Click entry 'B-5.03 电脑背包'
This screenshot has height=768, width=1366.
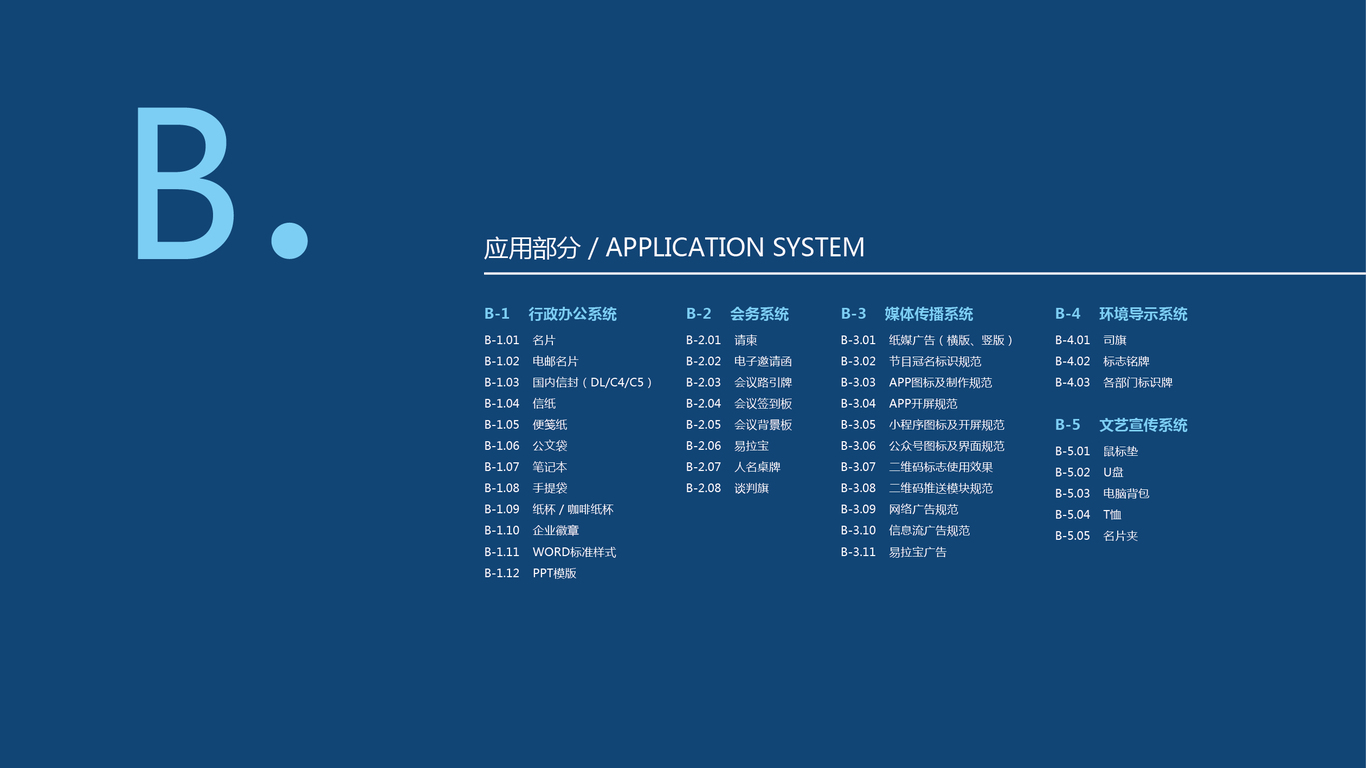1102,493
